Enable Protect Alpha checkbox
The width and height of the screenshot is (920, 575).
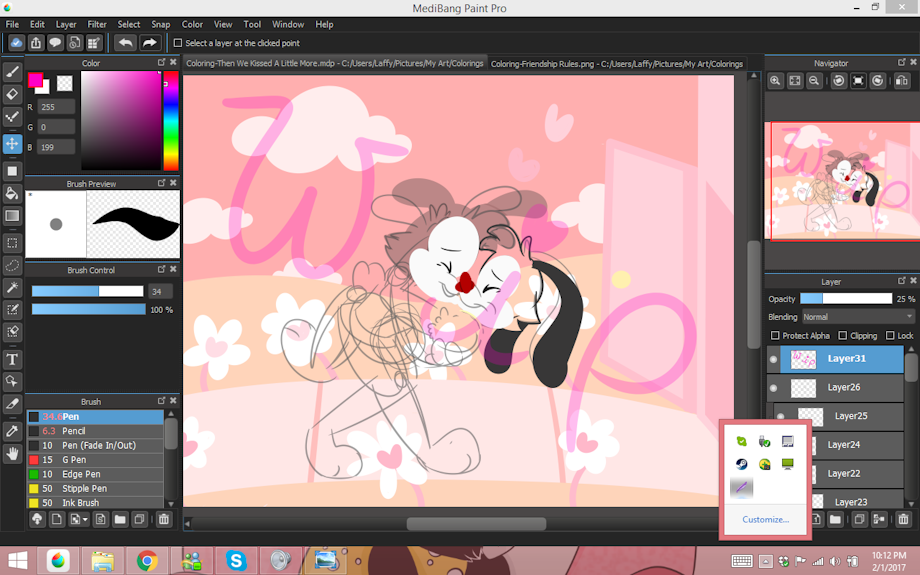coord(776,336)
